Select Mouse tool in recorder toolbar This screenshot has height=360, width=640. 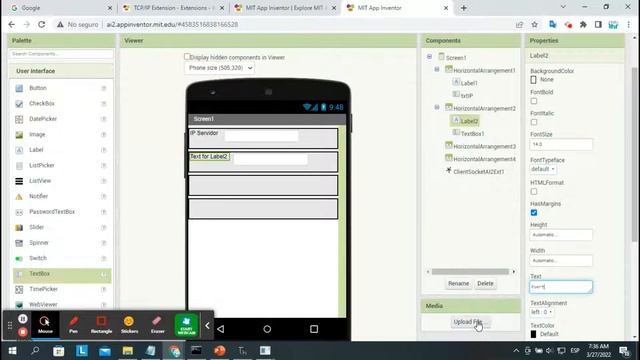pos(45,325)
